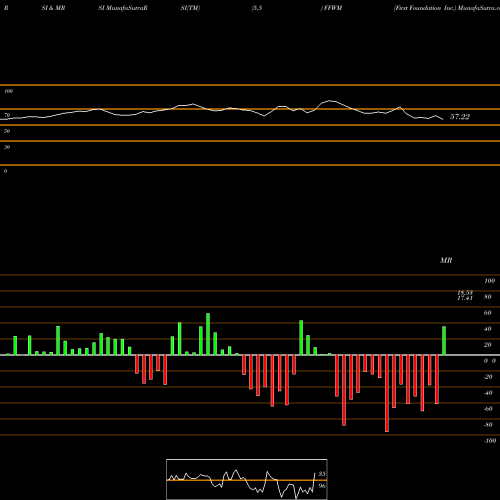Click the FFWM ticker text in header
This screenshot has height=500, width=500.
coord(333,8)
